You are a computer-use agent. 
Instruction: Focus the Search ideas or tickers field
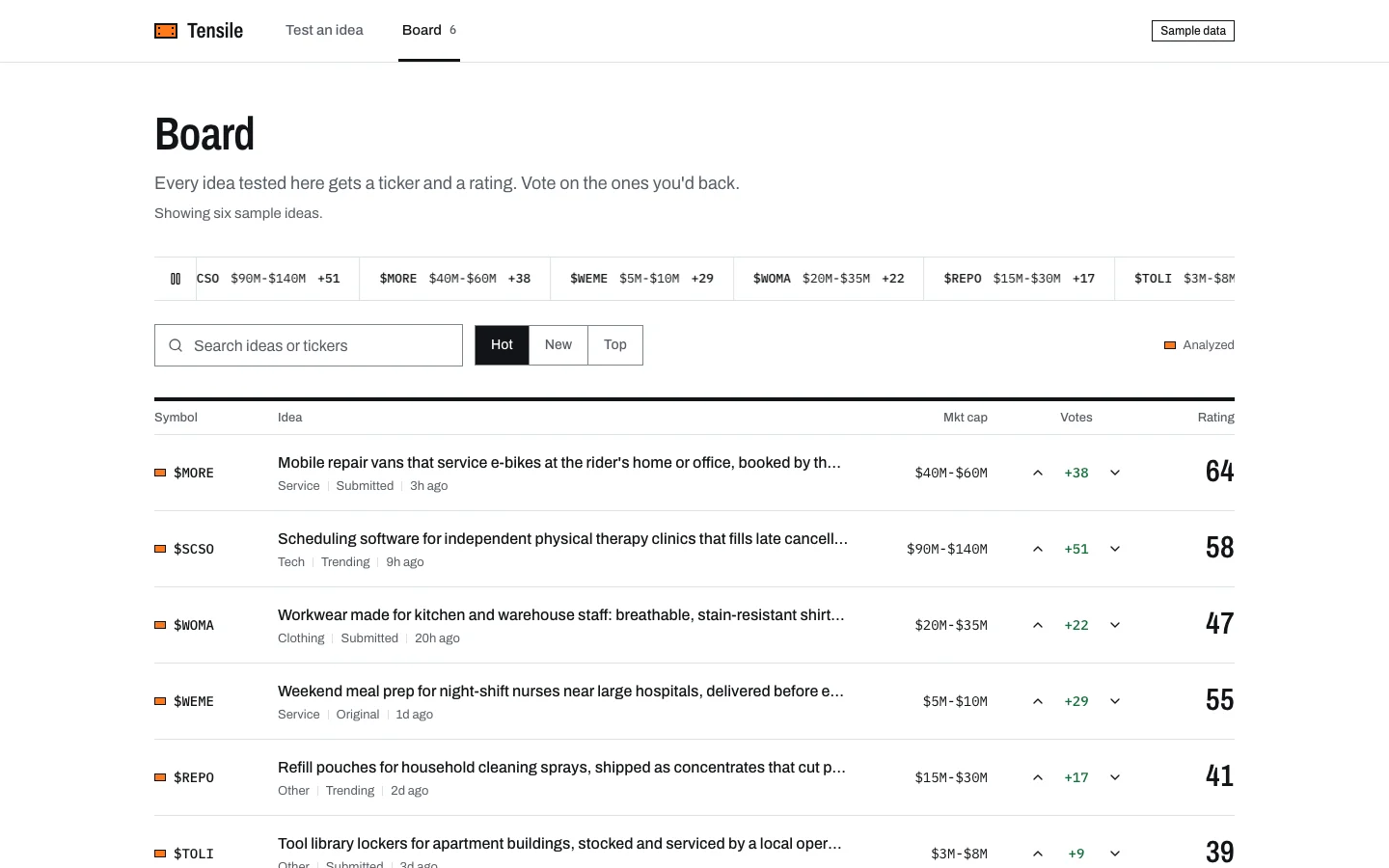[309, 345]
